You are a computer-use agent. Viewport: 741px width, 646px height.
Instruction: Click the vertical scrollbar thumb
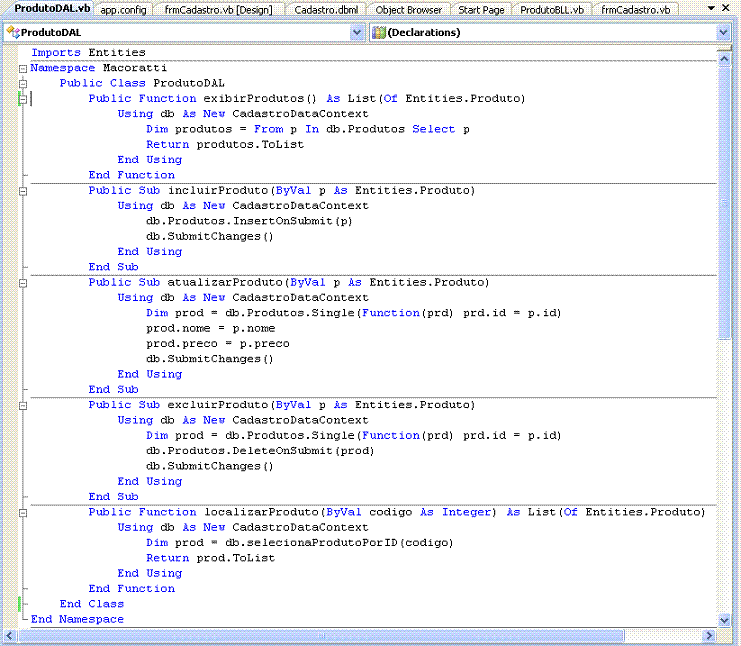(724, 202)
